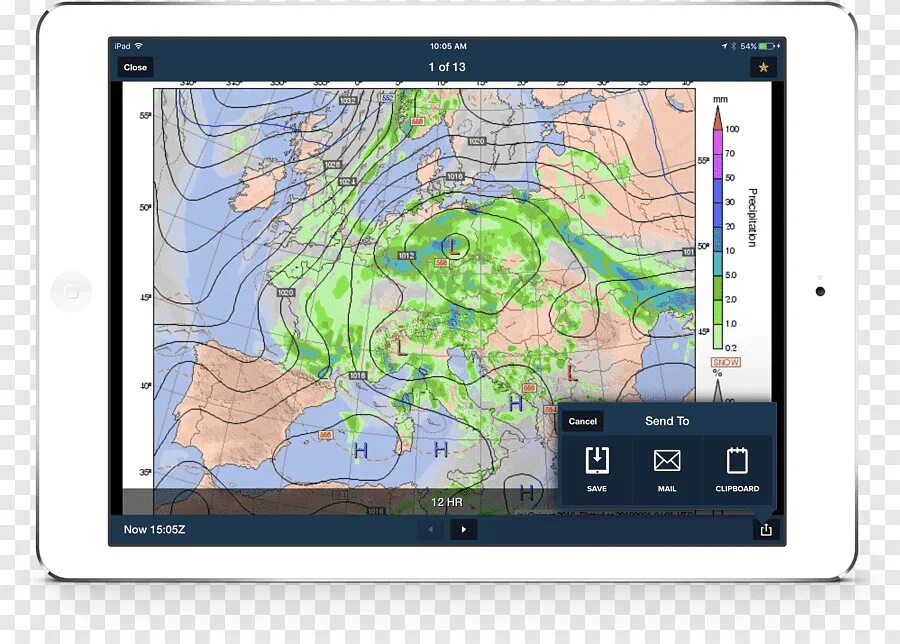Copy the chart to Clipboard

737,470
